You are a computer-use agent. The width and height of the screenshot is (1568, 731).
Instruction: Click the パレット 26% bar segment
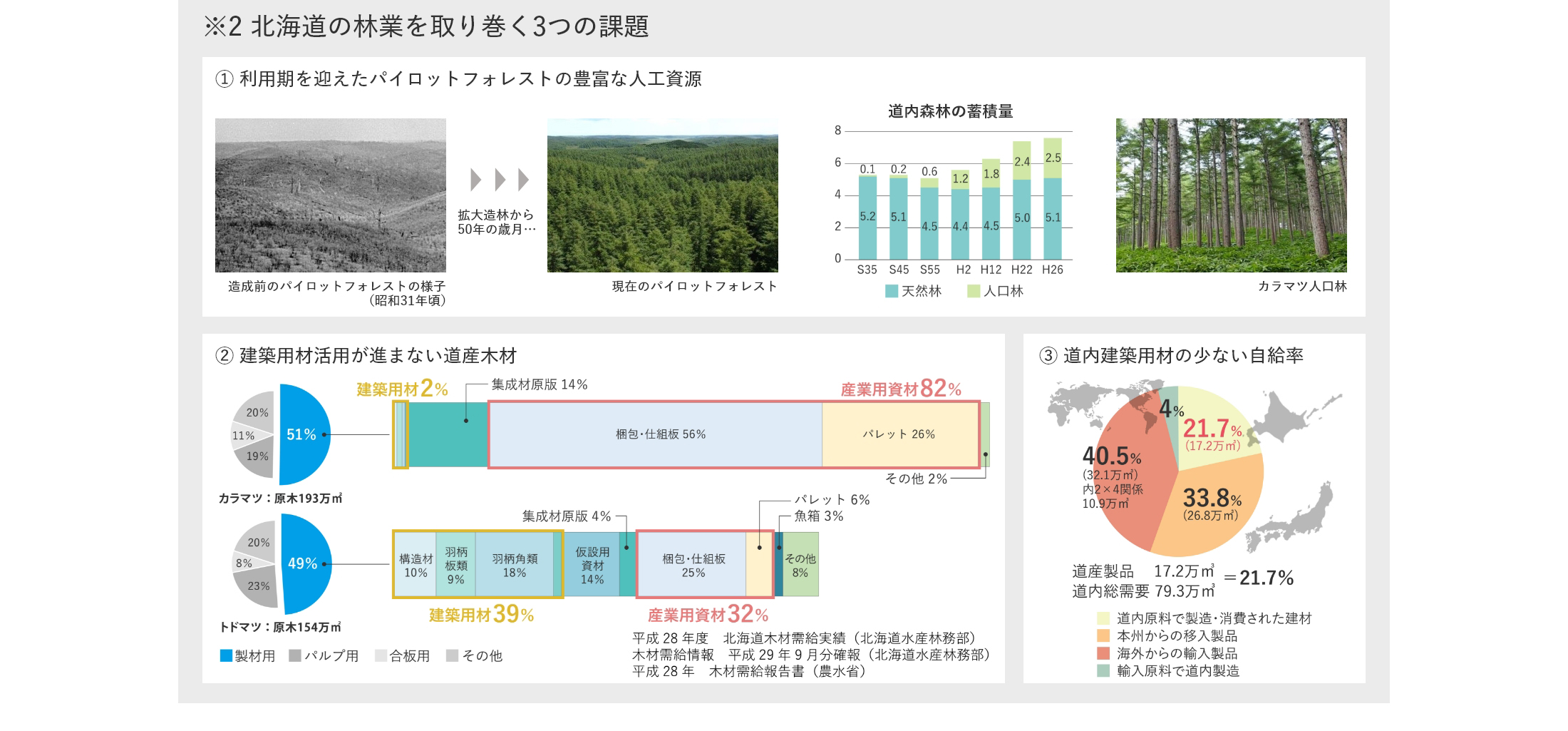[x=900, y=434]
